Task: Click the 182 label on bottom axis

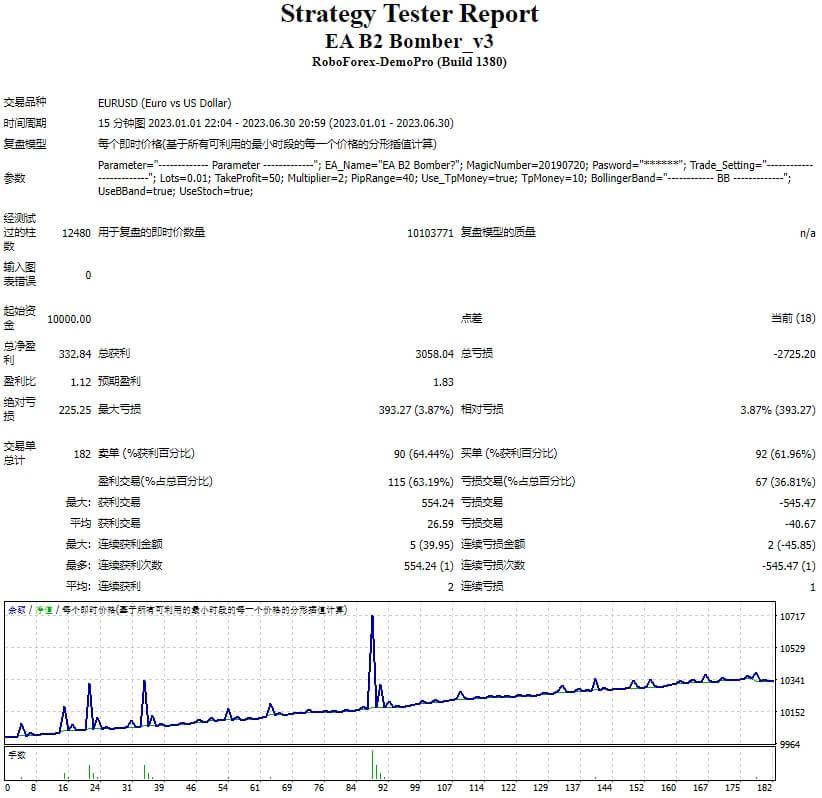Action: [x=765, y=788]
